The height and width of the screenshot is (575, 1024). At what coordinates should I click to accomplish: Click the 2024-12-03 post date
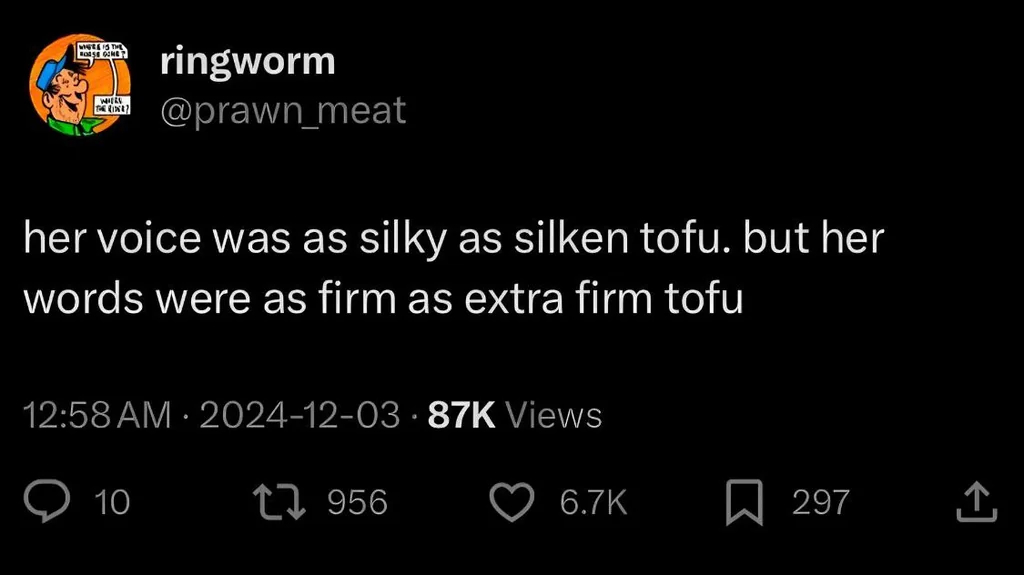(300, 414)
